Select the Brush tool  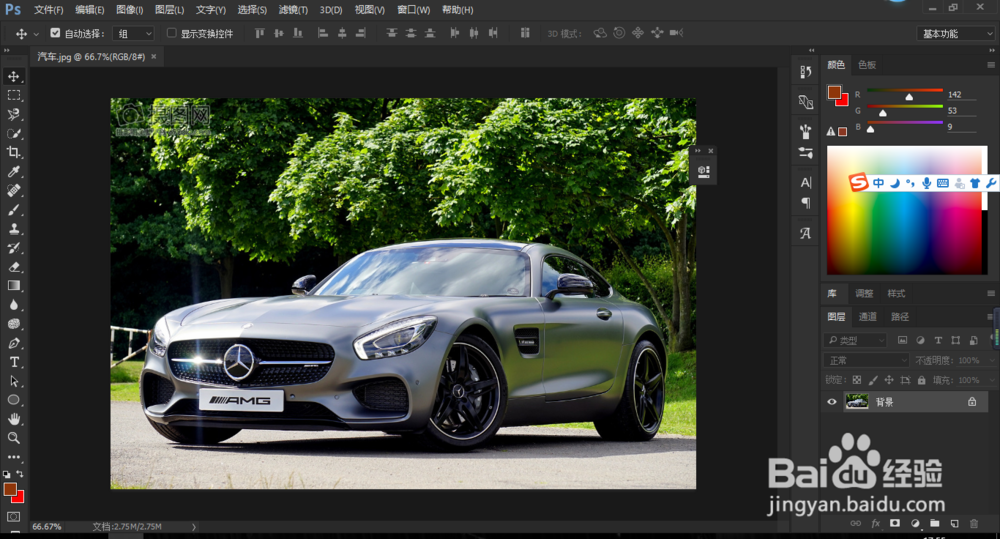13,210
